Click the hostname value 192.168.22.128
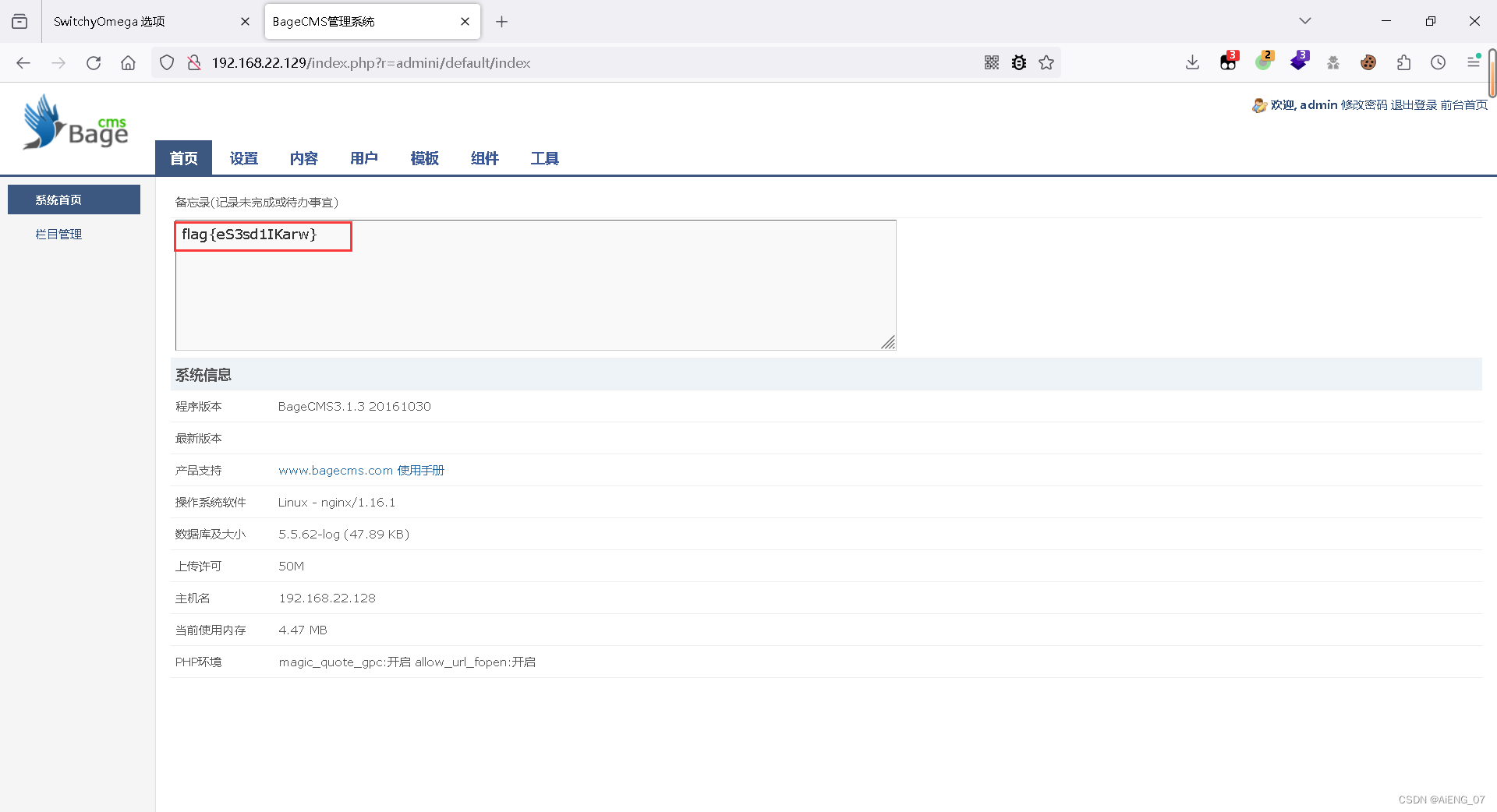The image size is (1497, 812). 327,598
